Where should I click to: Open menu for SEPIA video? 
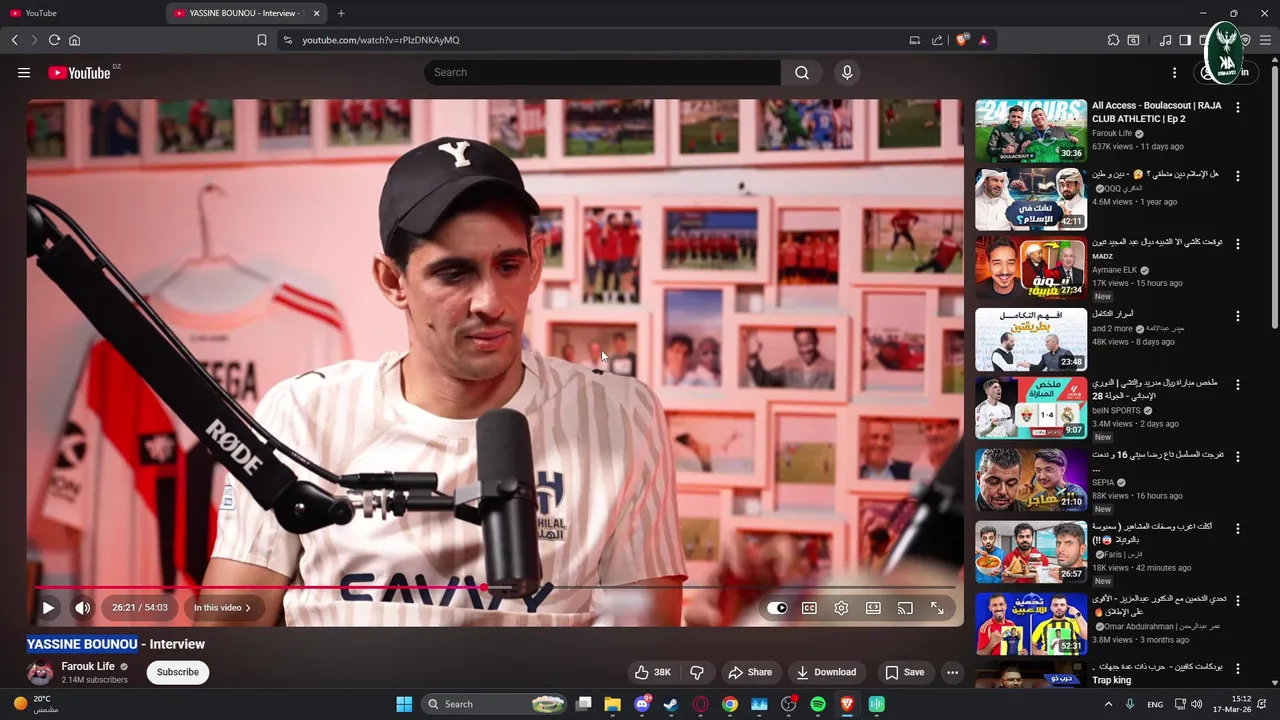tap(1238, 456)
